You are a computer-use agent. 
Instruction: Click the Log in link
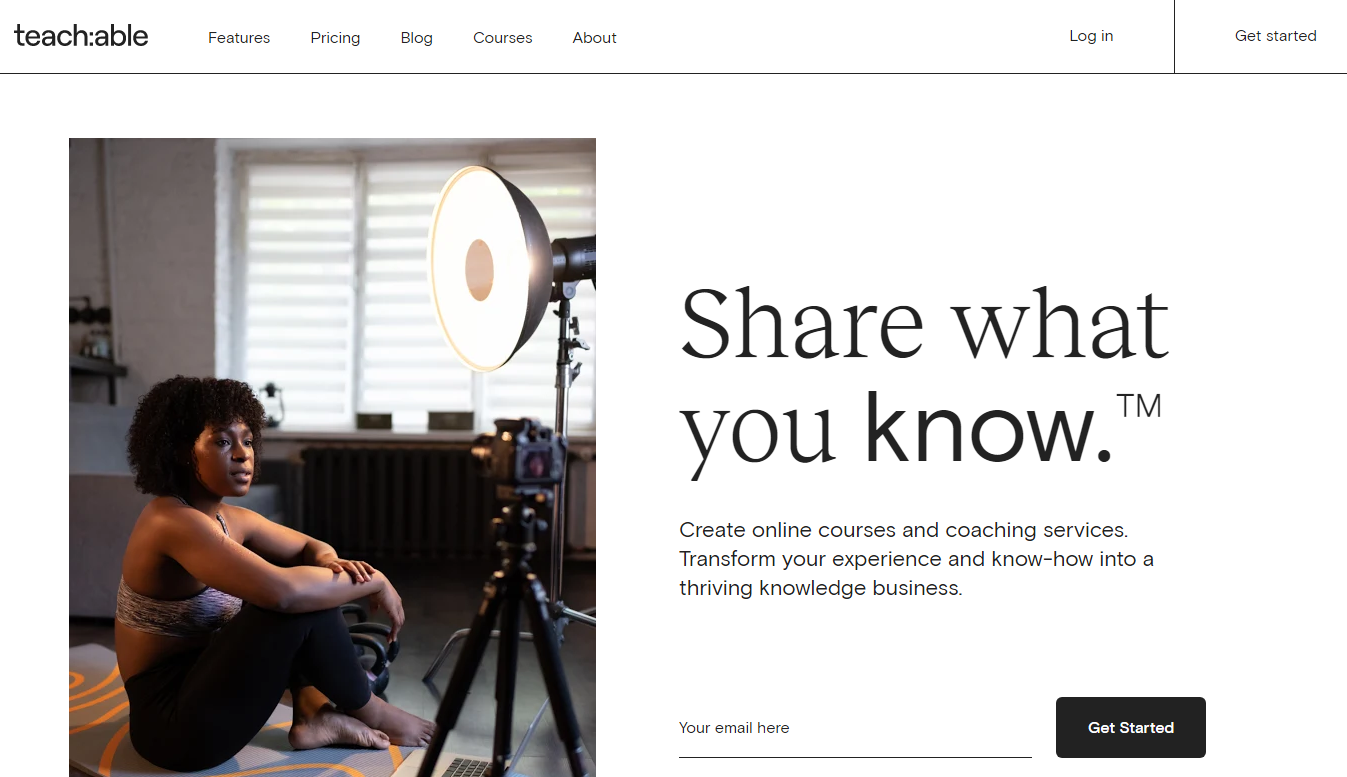tap(1091, 36)
